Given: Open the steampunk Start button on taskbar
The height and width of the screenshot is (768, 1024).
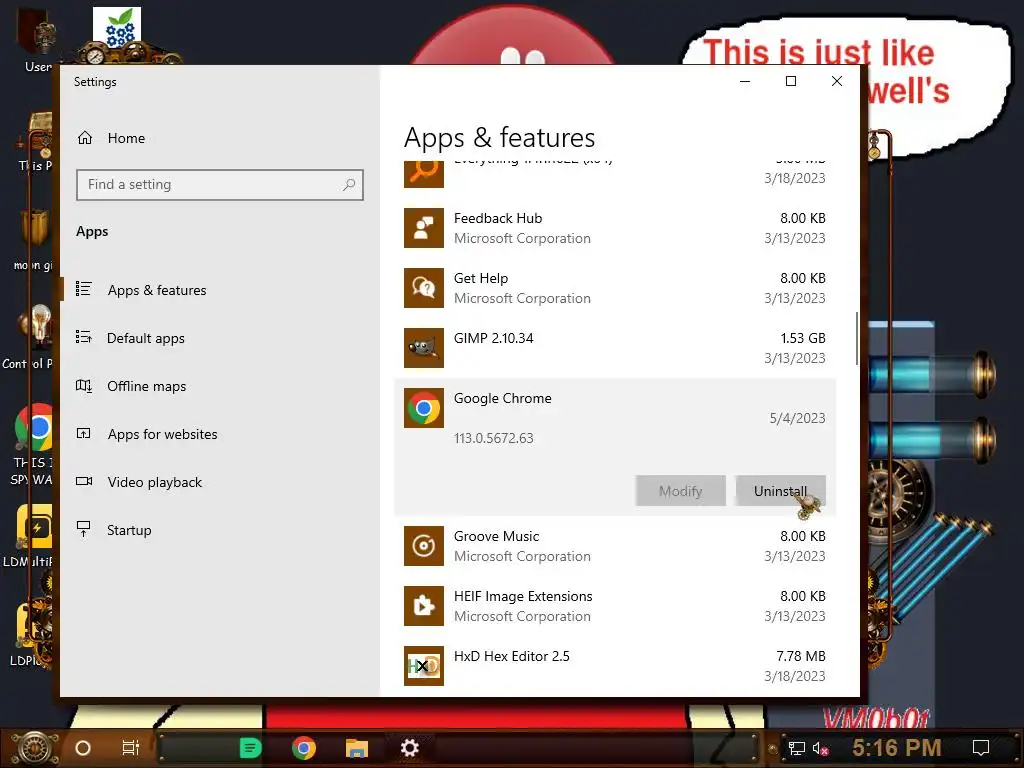Looking at the screenshot, I should point(35,748).
